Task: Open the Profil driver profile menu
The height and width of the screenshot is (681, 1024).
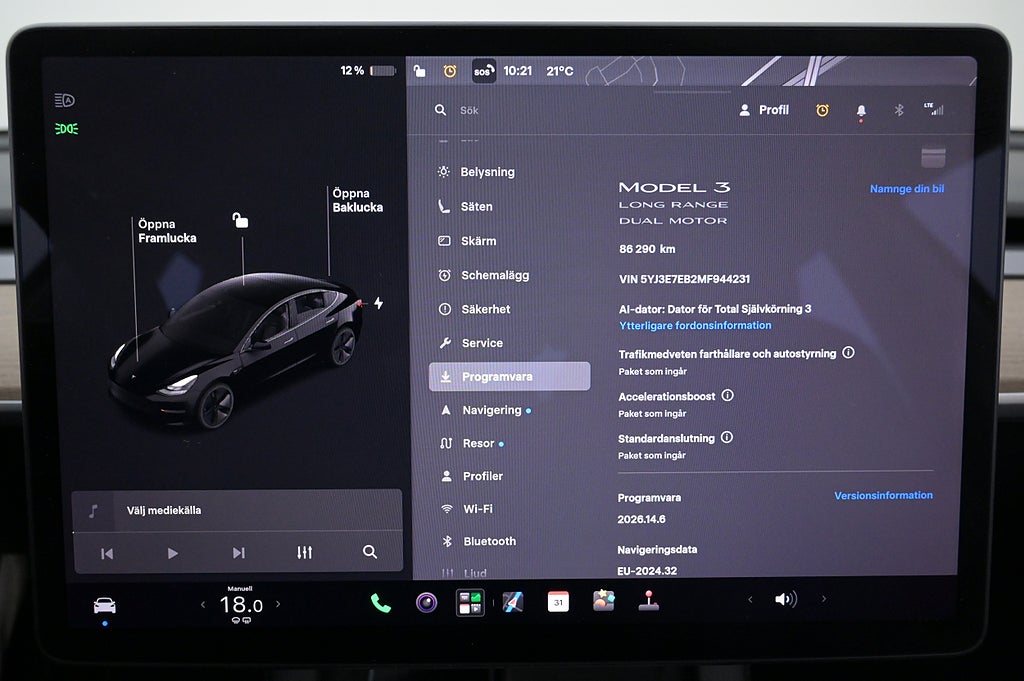Action: click(764, 110)
